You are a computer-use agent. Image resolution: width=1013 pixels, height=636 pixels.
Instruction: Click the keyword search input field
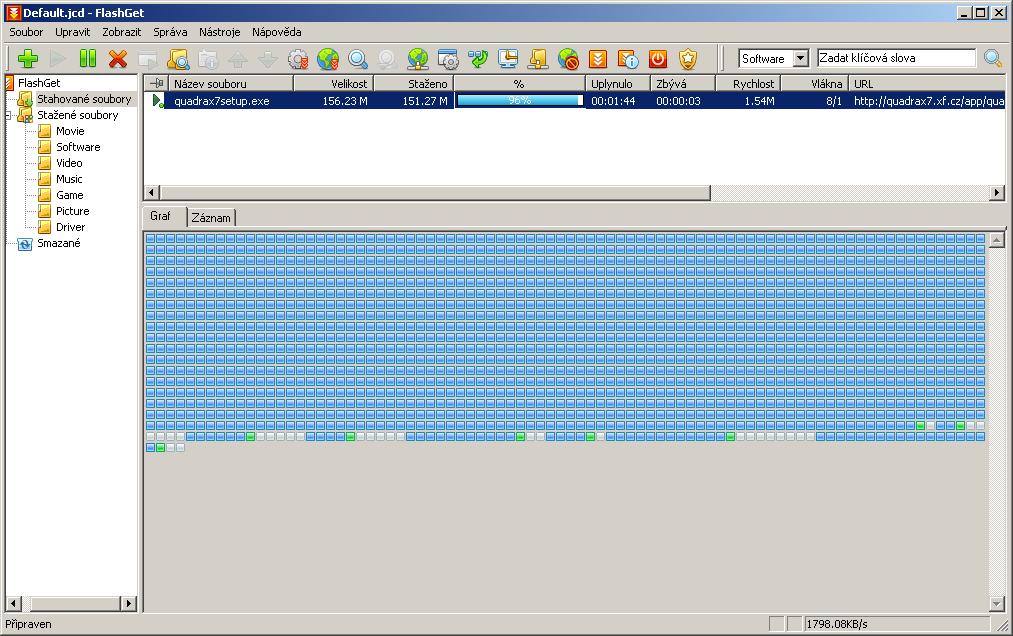pyautogui.click(x=896, y=59)
